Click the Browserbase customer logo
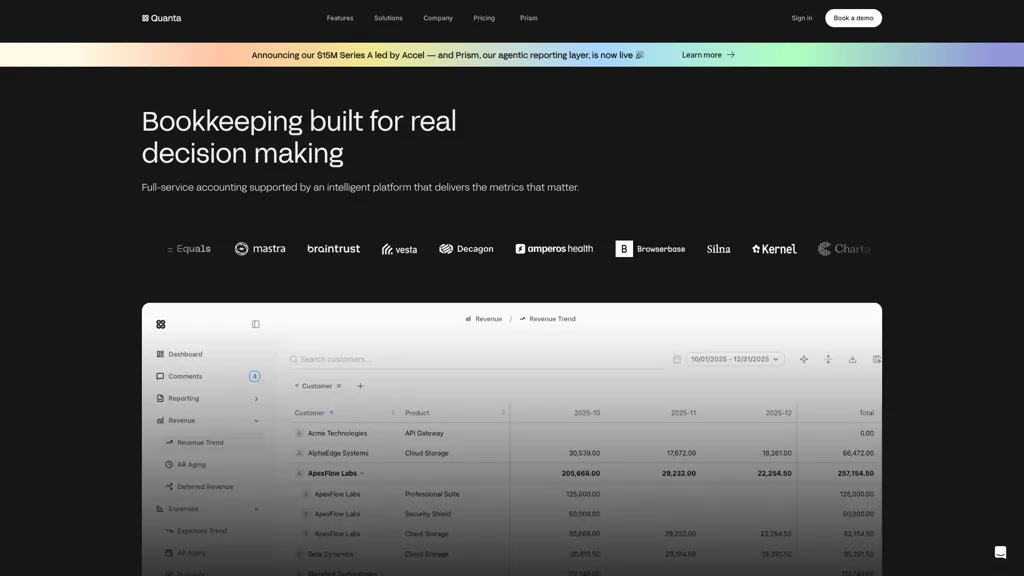Image resolution: width=1024 pixels, height=576 pixels. point(650,249)
